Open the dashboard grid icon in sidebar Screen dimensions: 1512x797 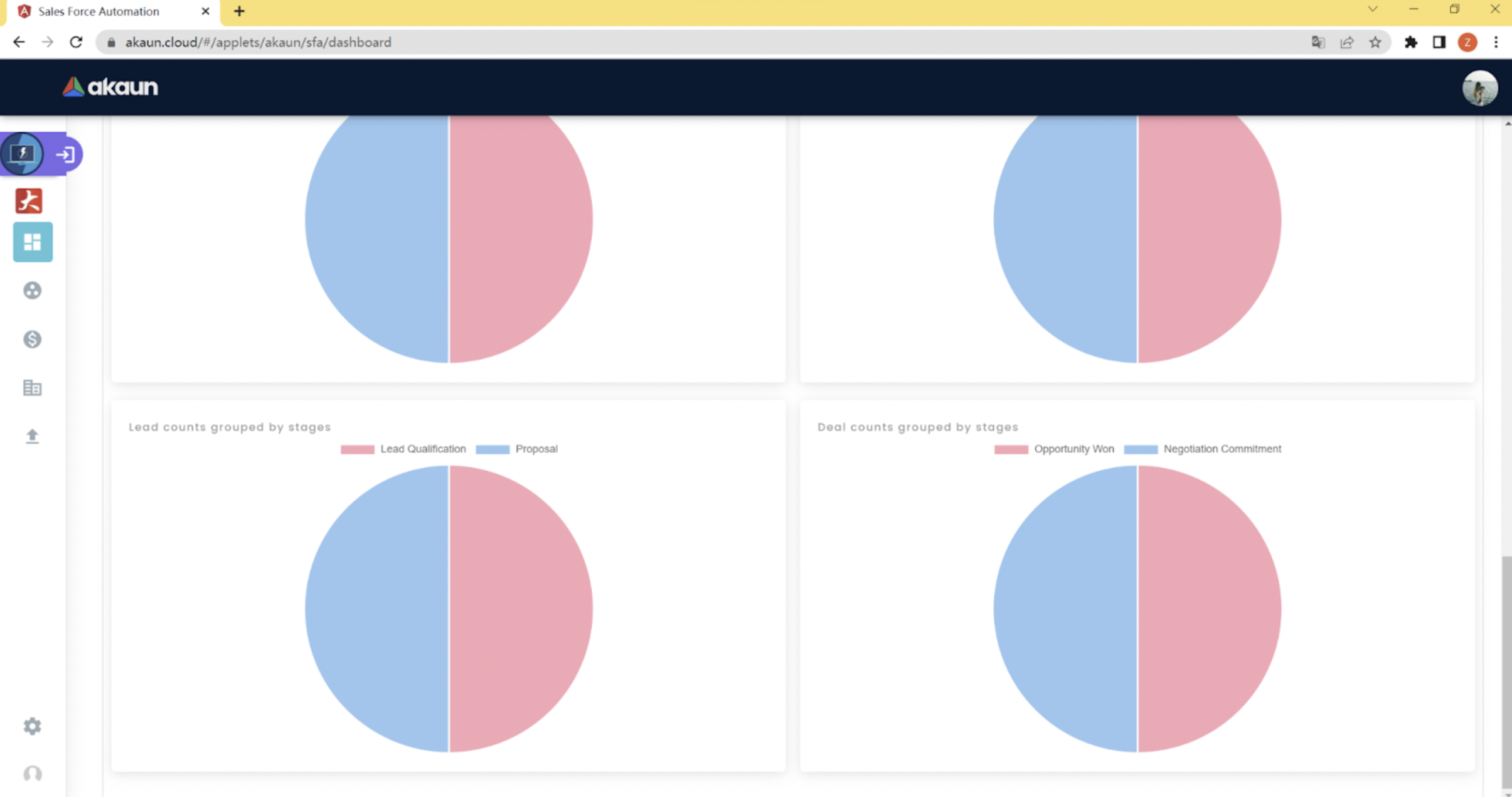tap(33, 242)
